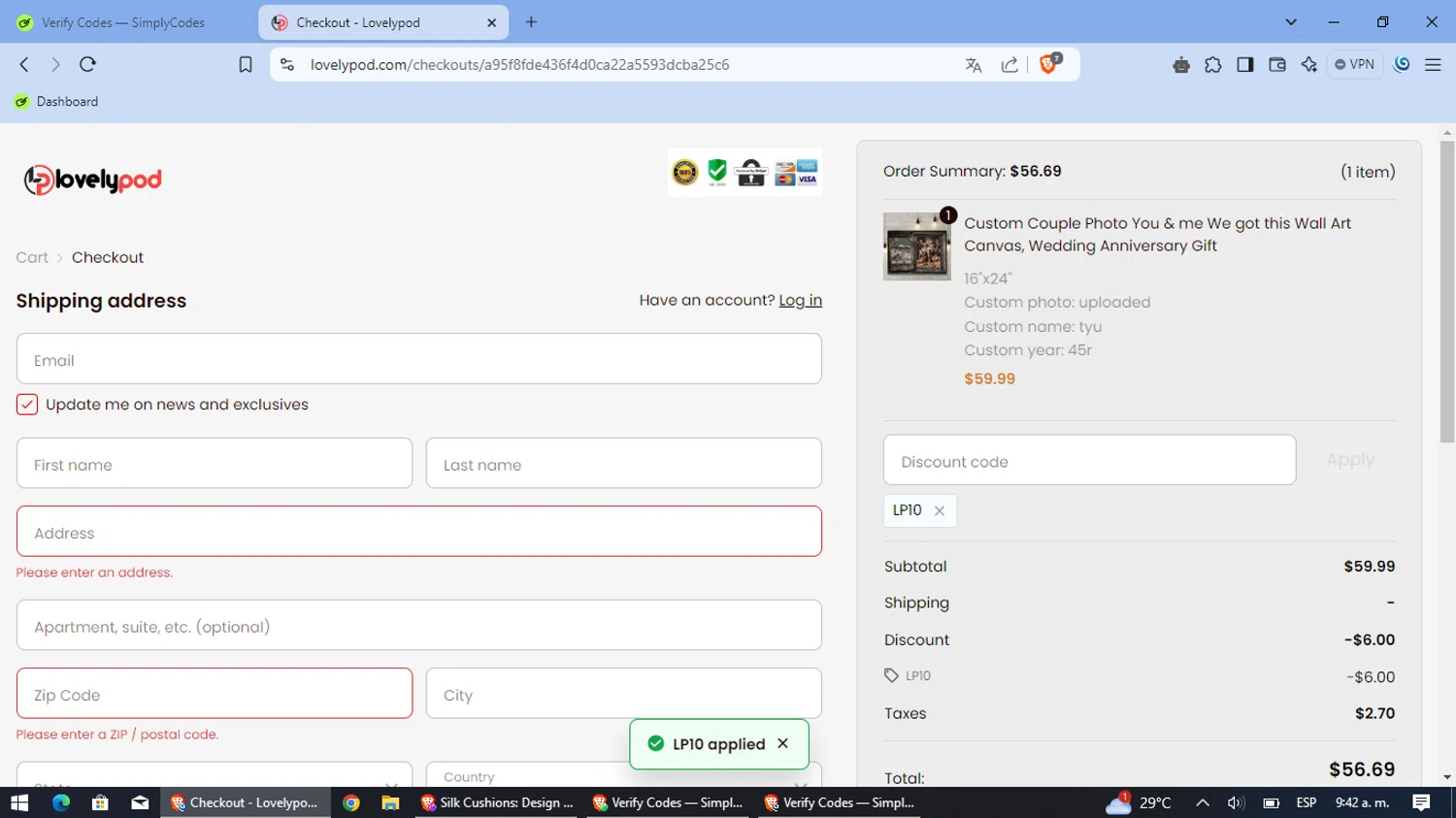Click the First name field
Image resolution: width=1456 pixels, height=818 pixels.
tap(215, 464)
